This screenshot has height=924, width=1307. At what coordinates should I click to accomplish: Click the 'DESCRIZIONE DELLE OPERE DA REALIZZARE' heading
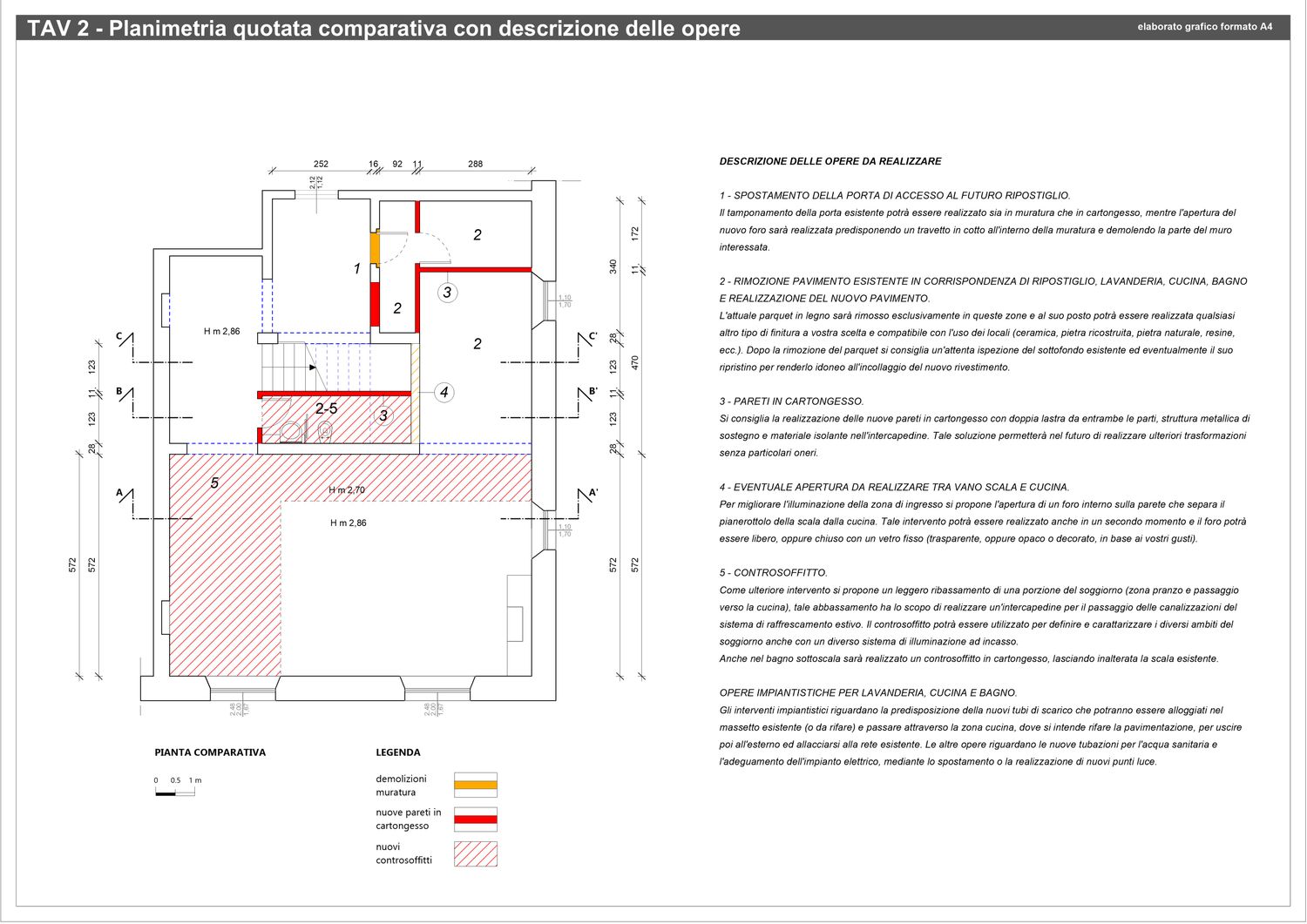click(830, 162)
